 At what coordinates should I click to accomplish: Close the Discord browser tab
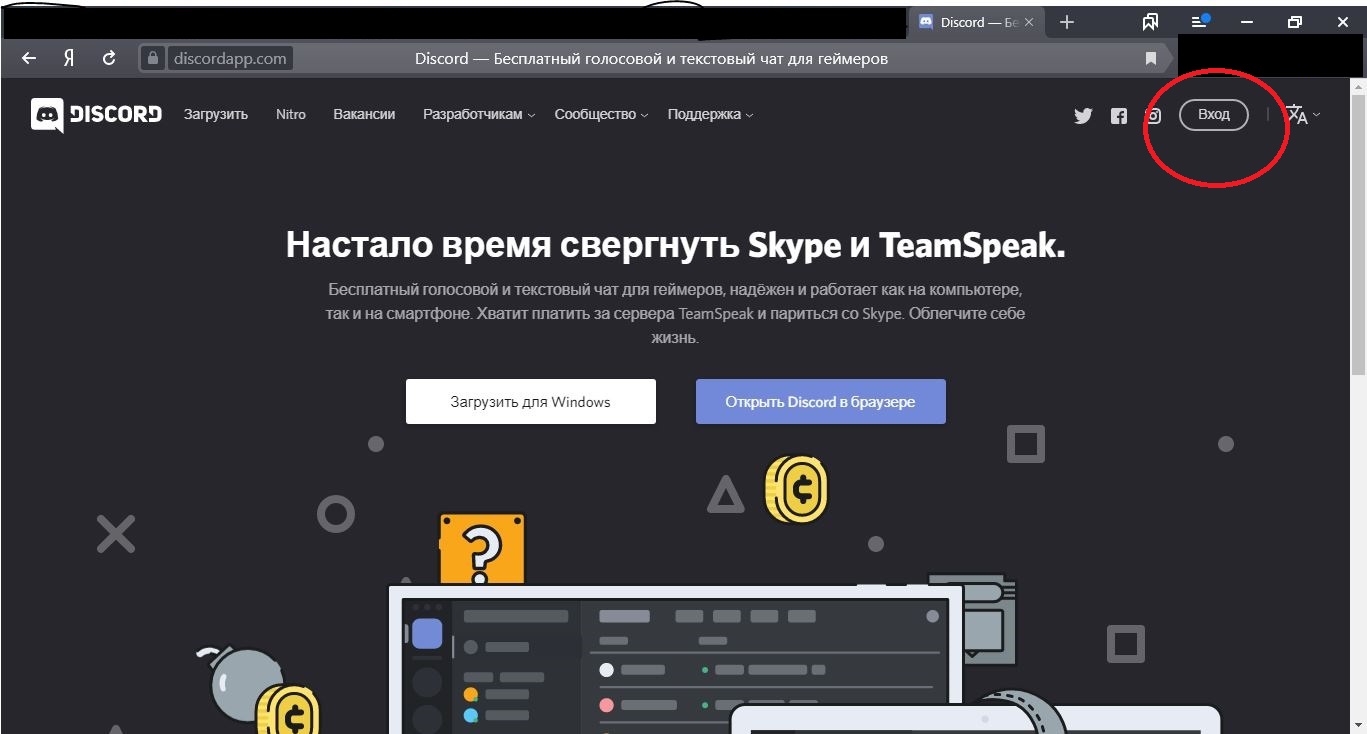point(1029,22)
